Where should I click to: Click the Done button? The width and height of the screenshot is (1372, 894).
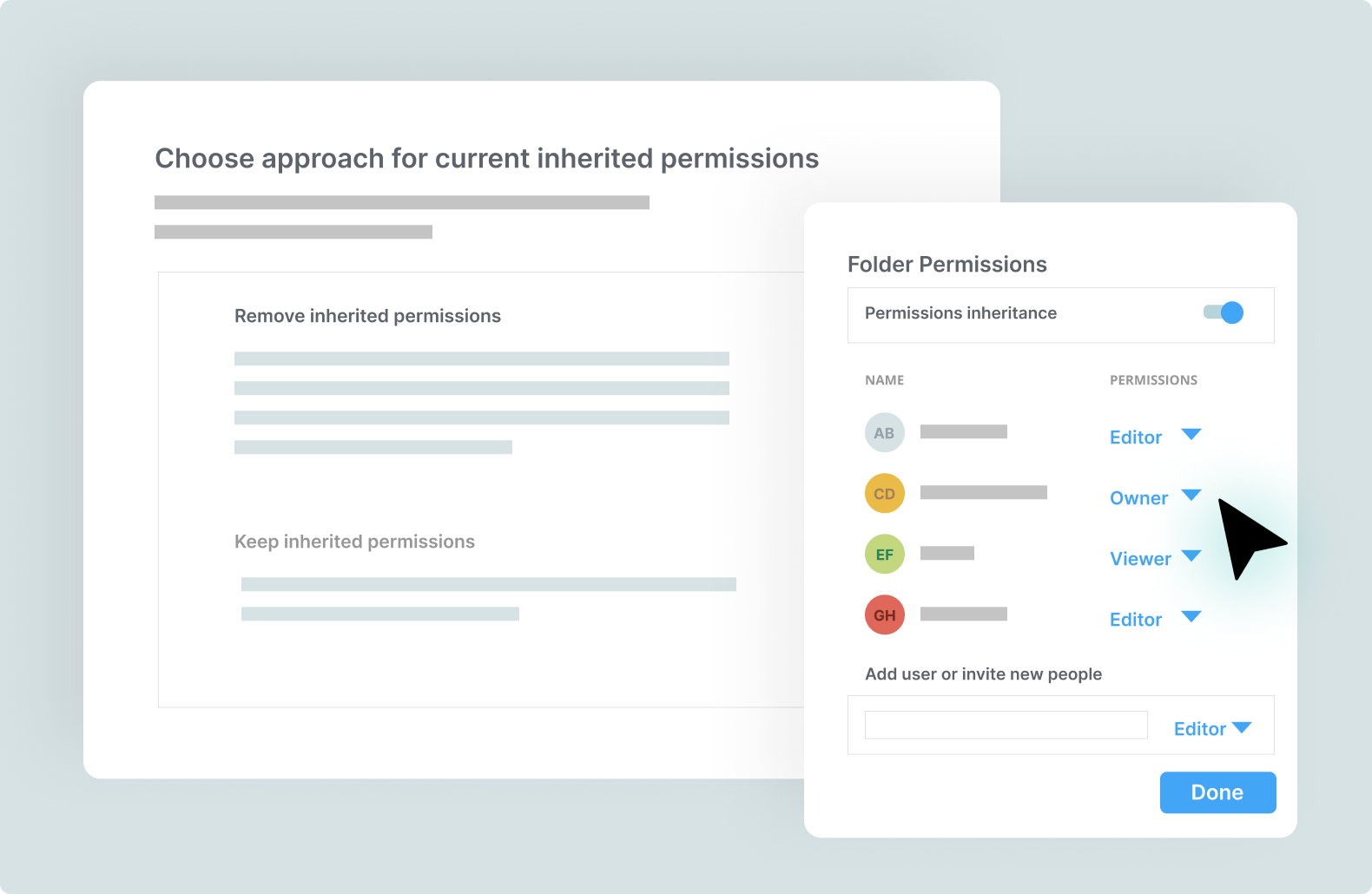point(1217,792)
